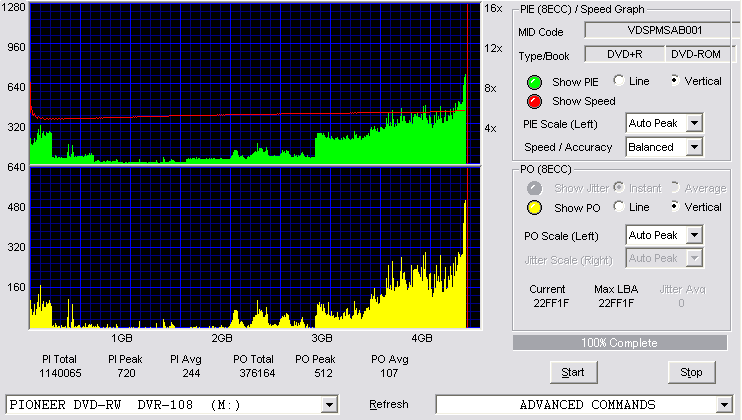Select Instant jitter option
This screenshot has height=420, width=742.
(618, 187)
